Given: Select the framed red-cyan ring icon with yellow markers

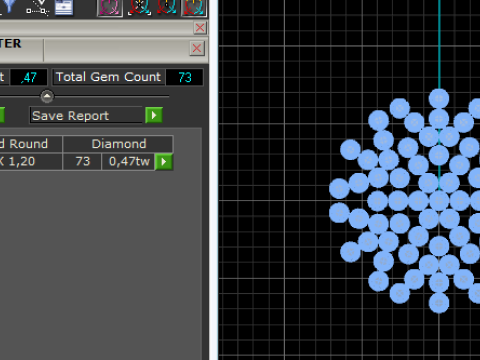Looking at the screenshot, I should point(194,8).
